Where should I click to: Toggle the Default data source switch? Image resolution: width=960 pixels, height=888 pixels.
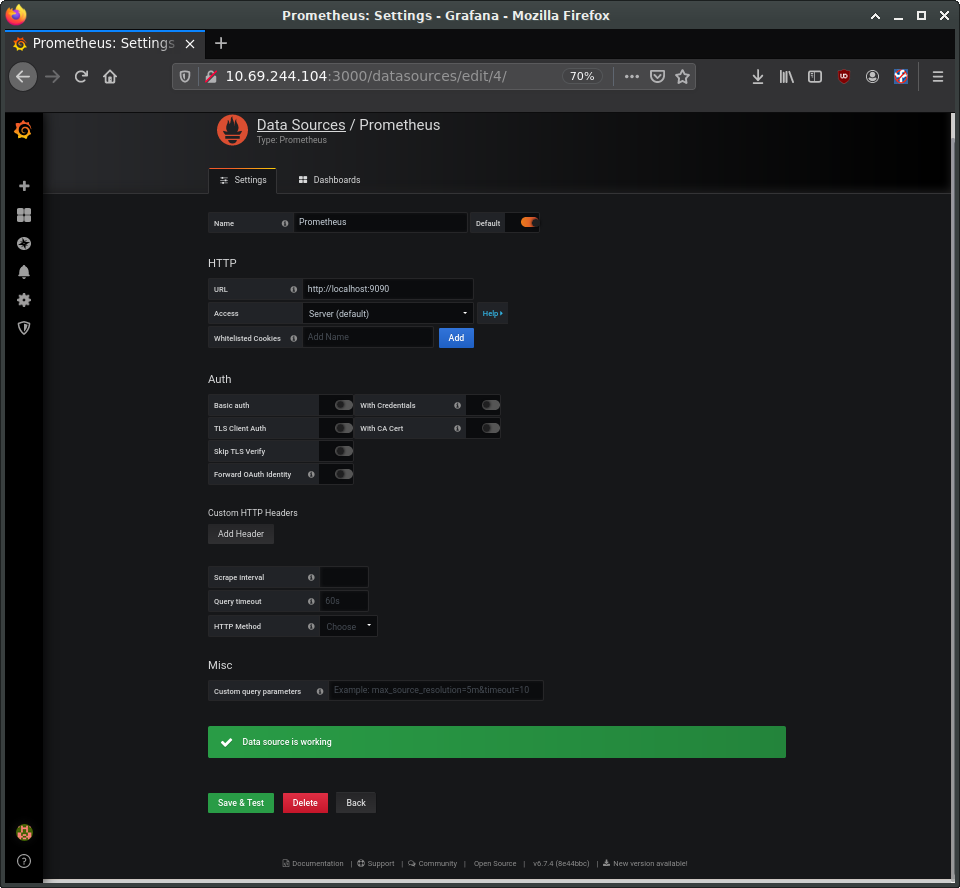point(530,222)
